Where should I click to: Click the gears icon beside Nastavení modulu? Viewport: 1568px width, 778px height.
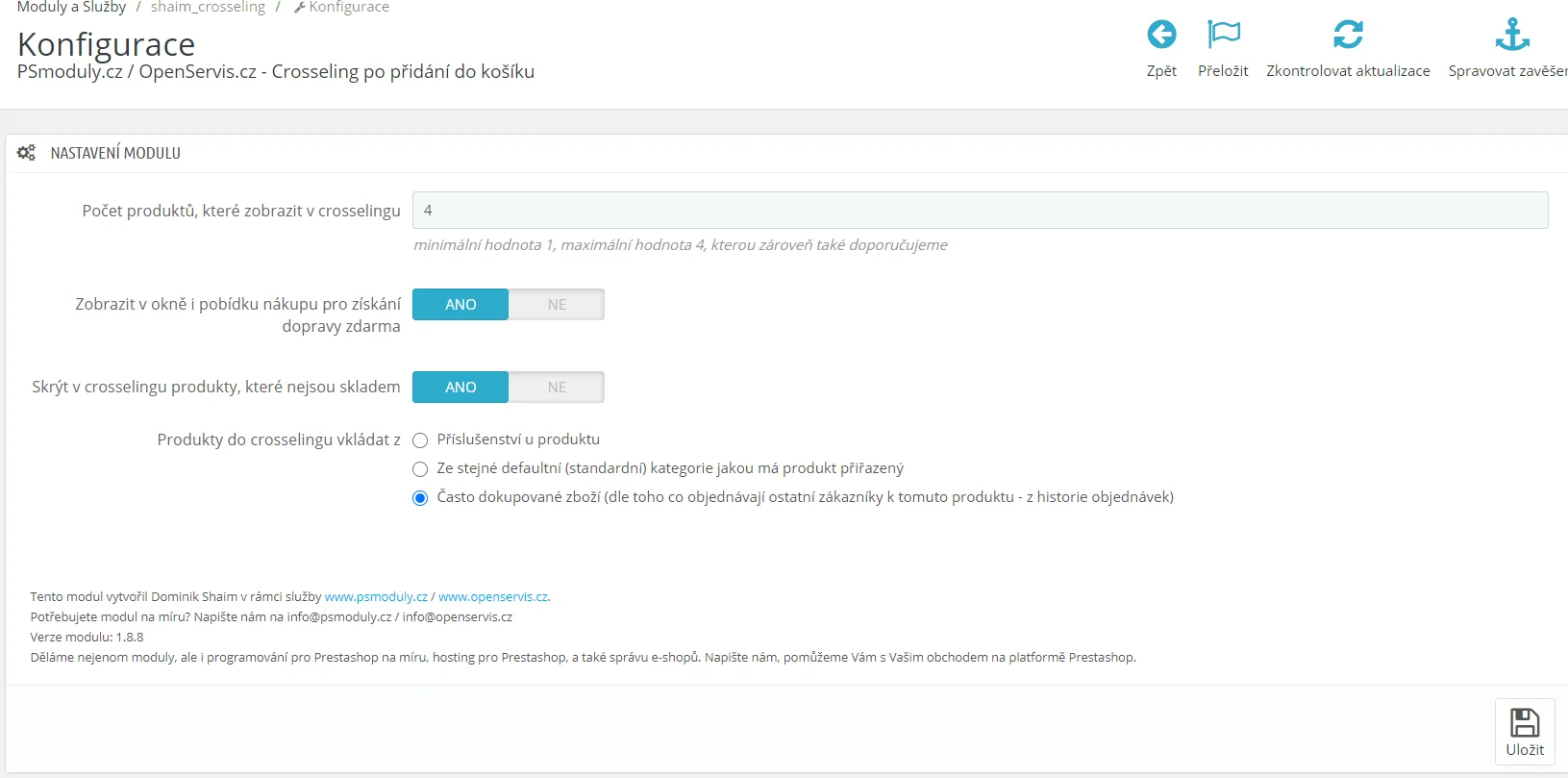(x=26, y=153)
